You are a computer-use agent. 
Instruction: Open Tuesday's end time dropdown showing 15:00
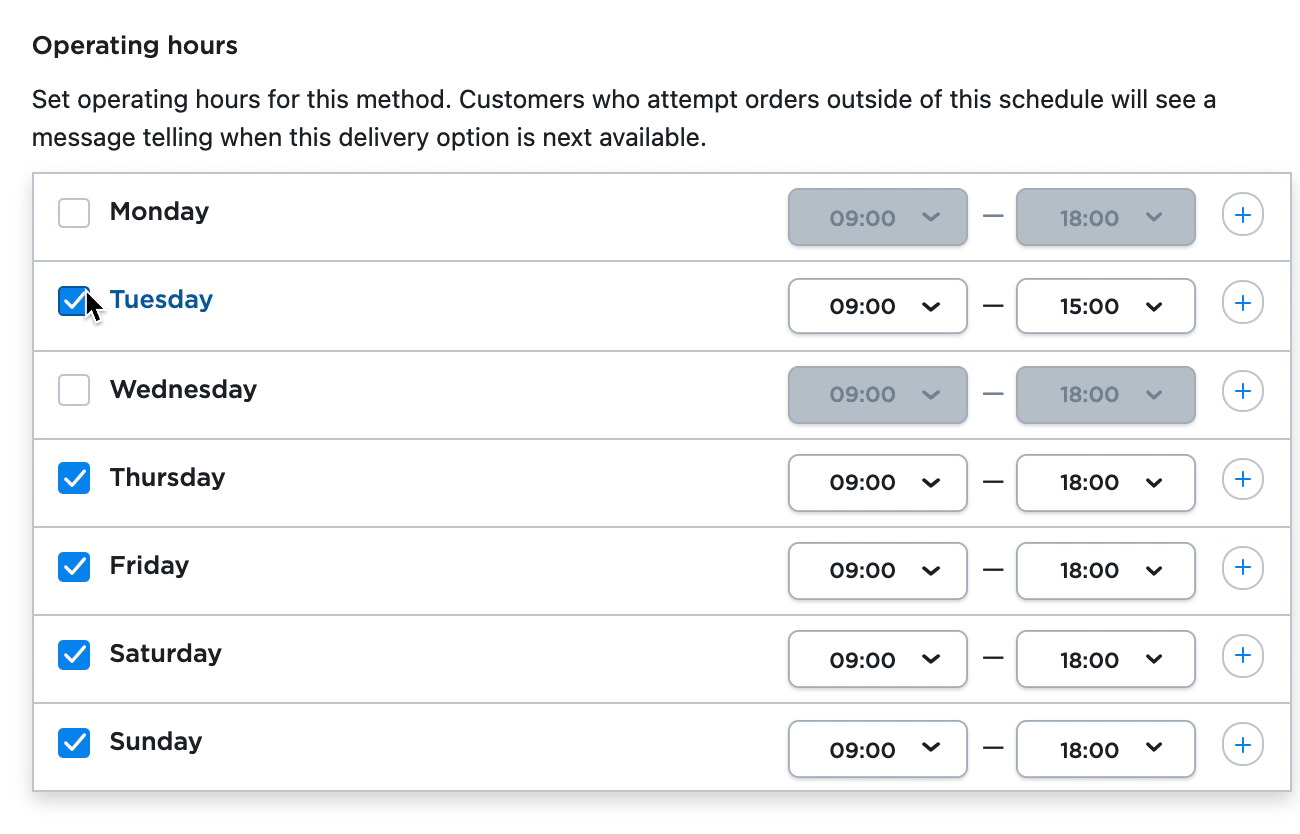pos(1105,306)
